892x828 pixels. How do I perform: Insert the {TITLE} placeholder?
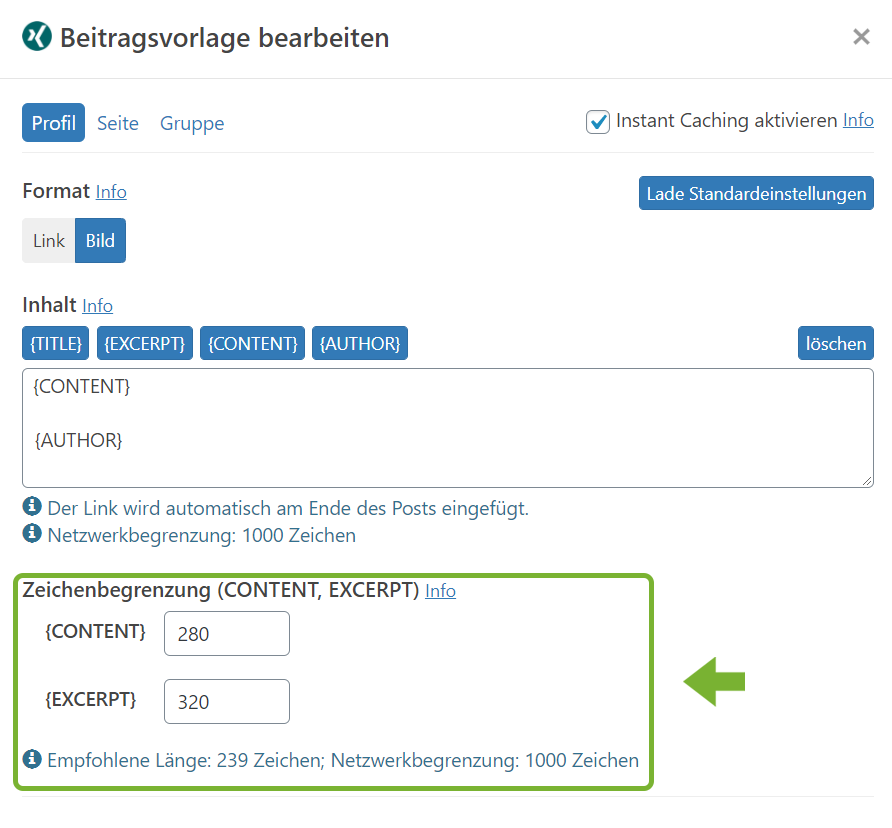[55, 343]
